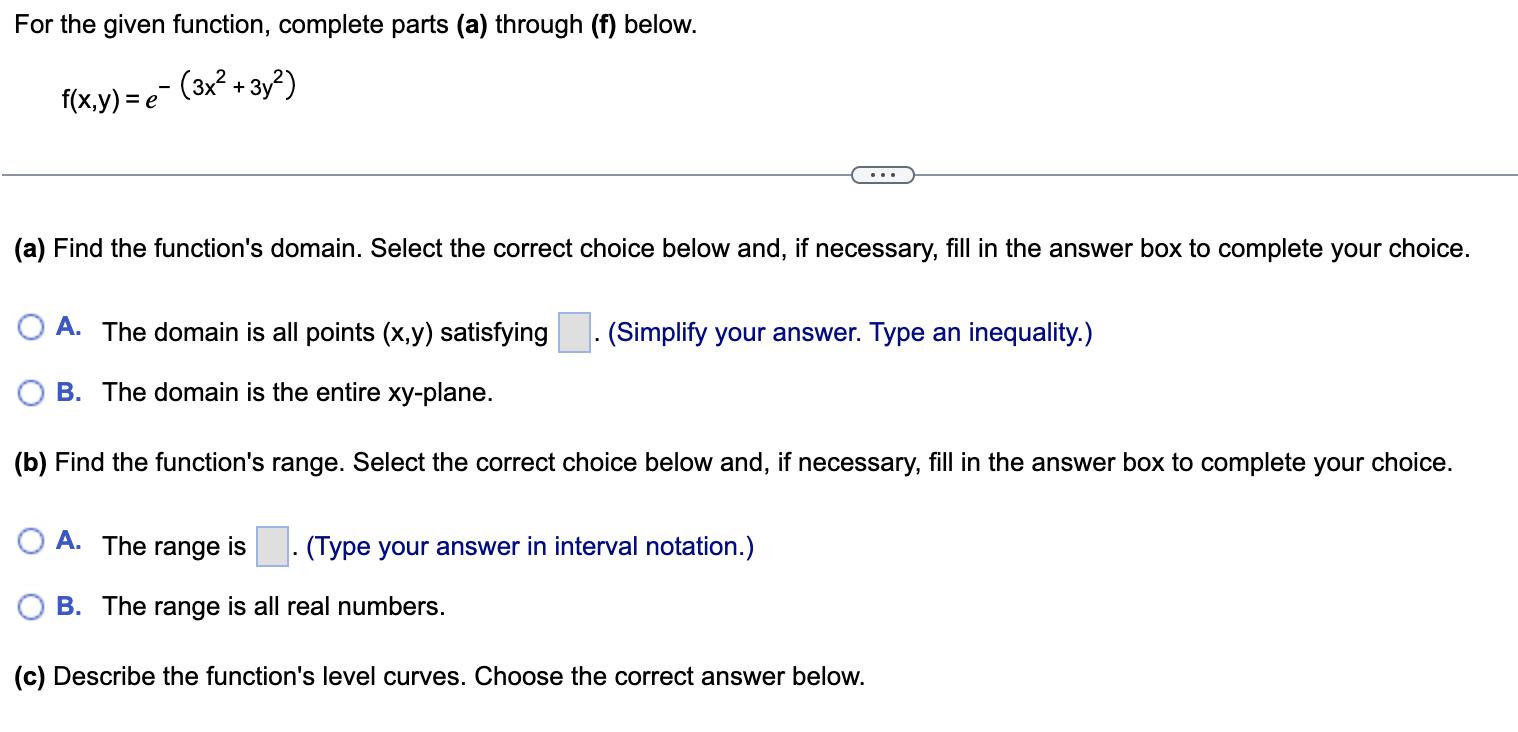The image size is (1518, 732).
Task: Click the part (b) range instruction text
Action: click(733, 462)
